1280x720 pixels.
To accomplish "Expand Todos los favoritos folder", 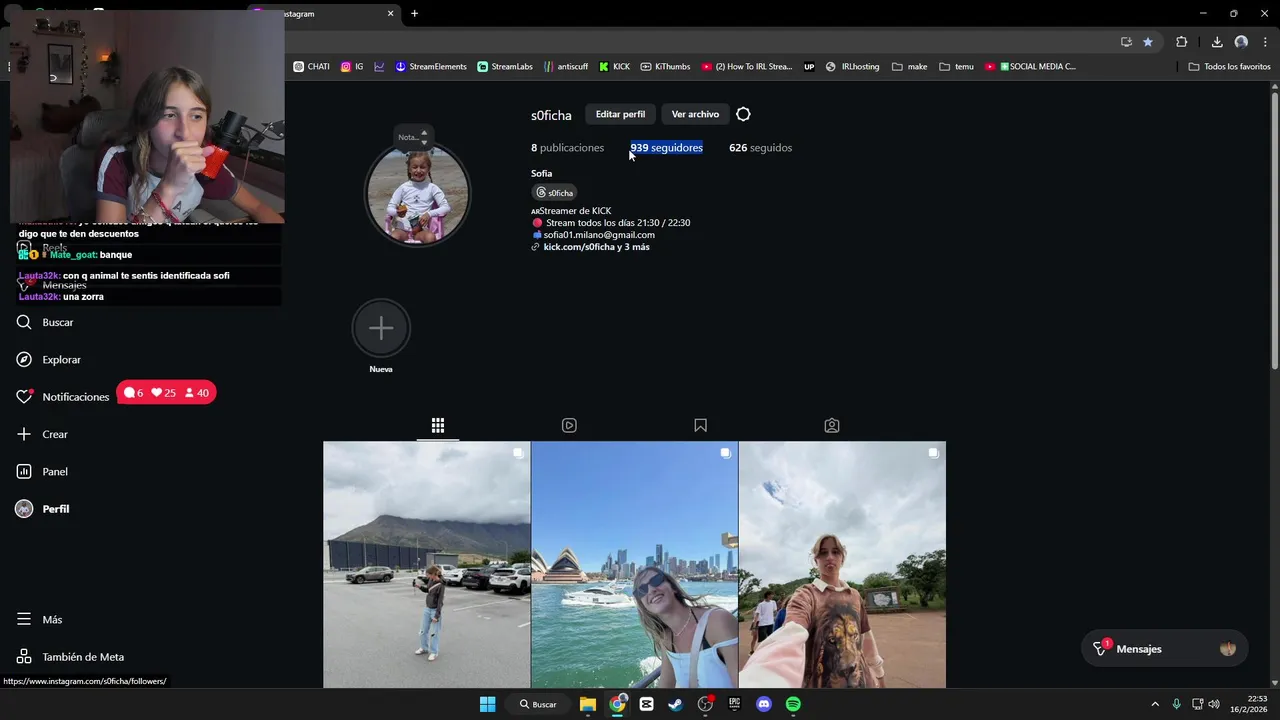I will click(1229, 67).
